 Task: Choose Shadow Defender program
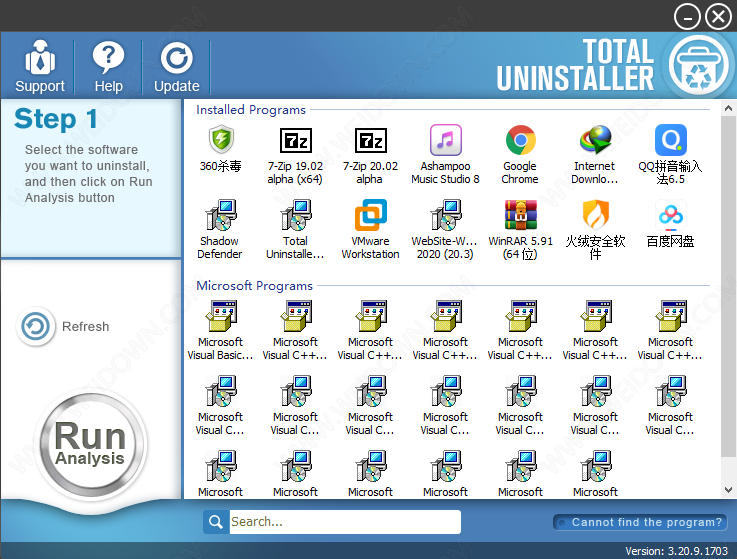[220, 229]
